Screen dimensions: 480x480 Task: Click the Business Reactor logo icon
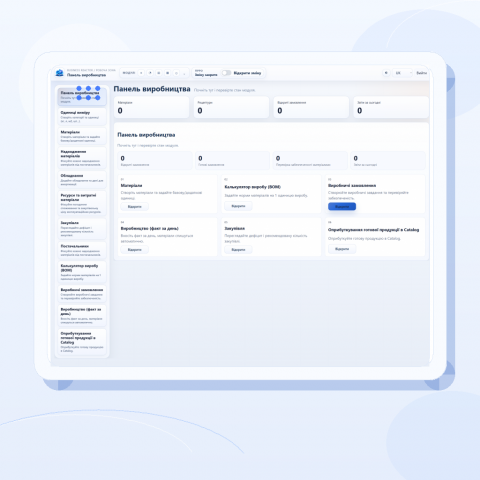pos(59,73)
